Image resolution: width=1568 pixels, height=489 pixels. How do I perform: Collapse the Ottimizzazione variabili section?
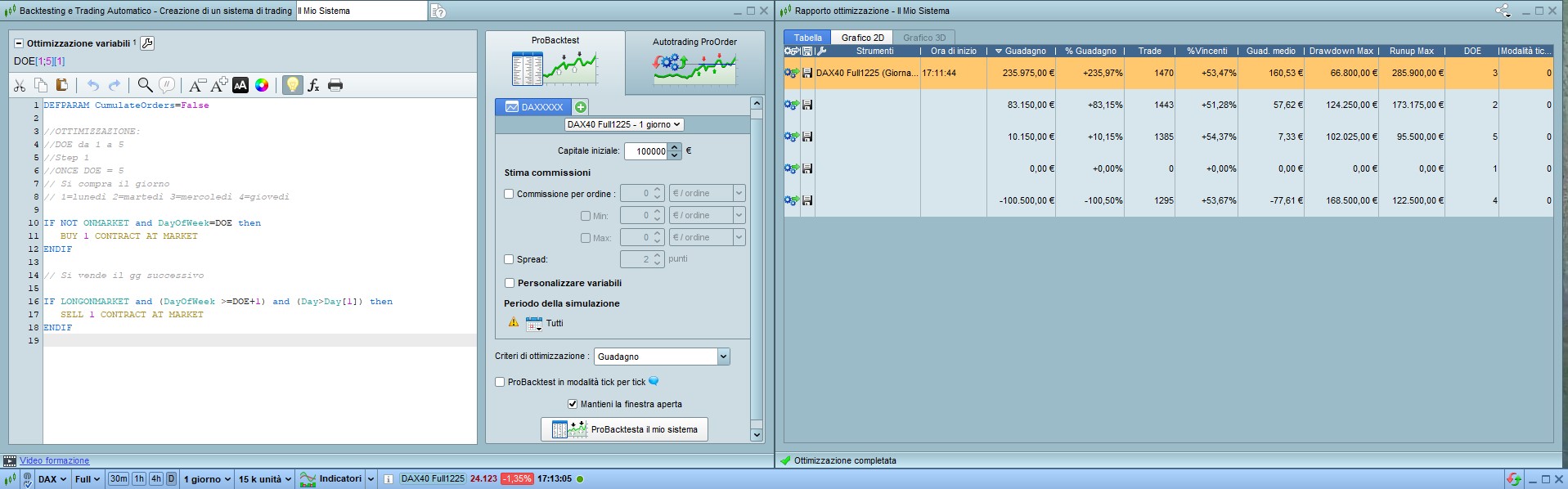19,43
